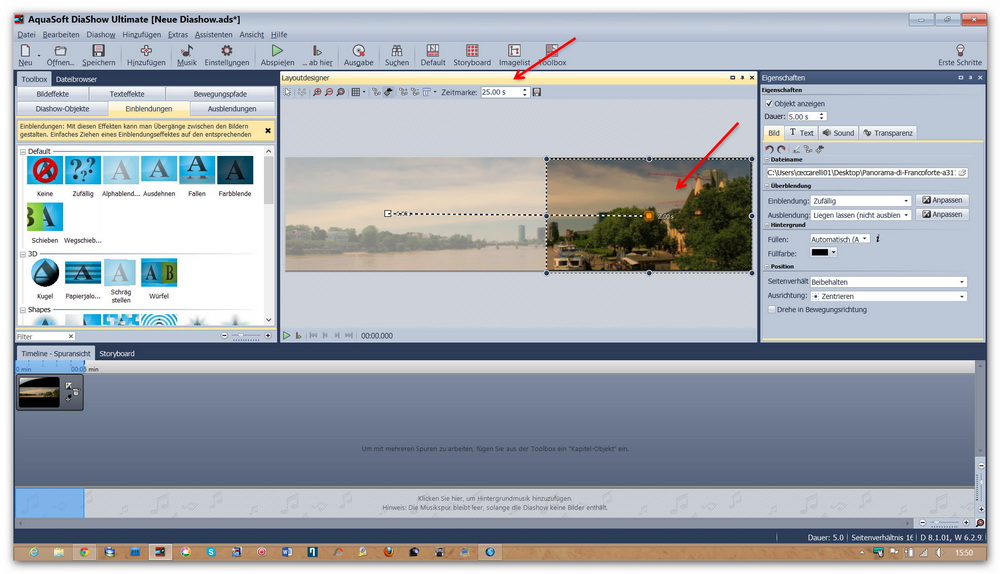This screenshot has height=574, width=1000.
Task: Click the Suchen binoculars icon
Action: 396,51
